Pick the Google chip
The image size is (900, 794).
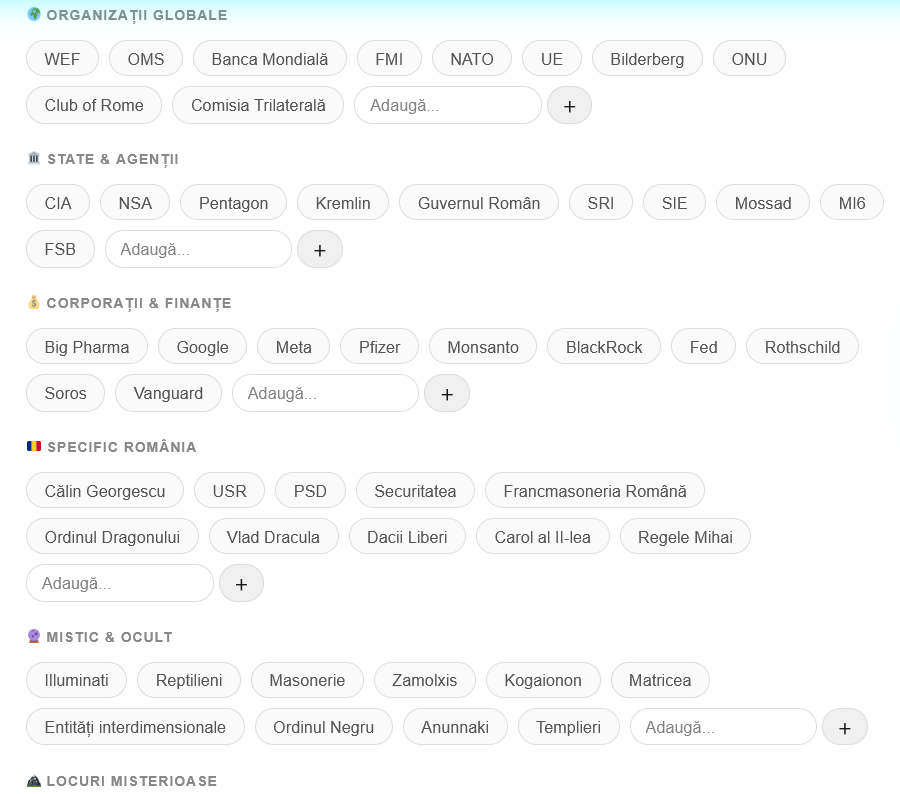click(x=203, y=347)
